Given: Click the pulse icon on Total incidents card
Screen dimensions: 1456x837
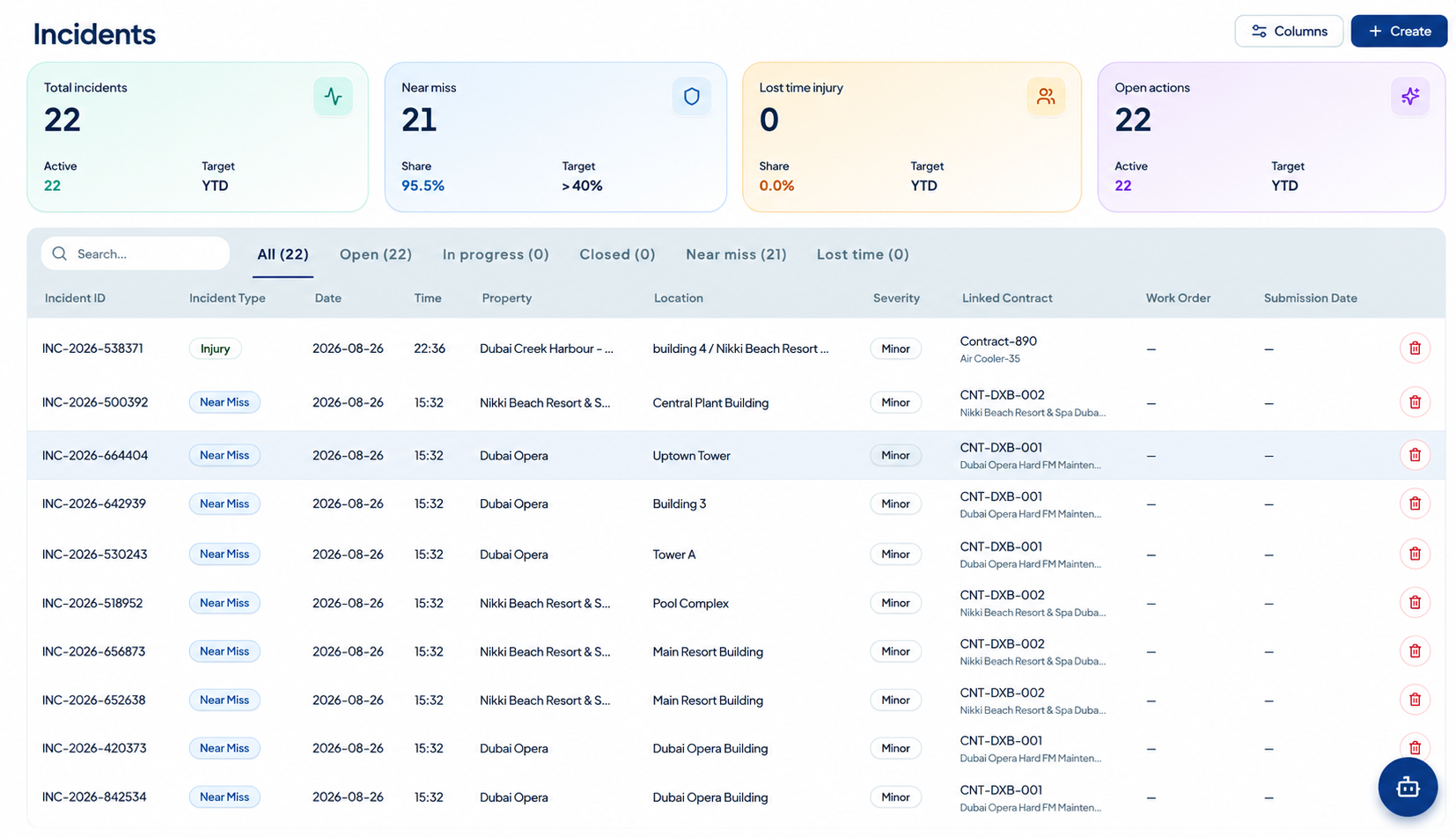Looking at the screenshot, I should (x=333, y=97).
